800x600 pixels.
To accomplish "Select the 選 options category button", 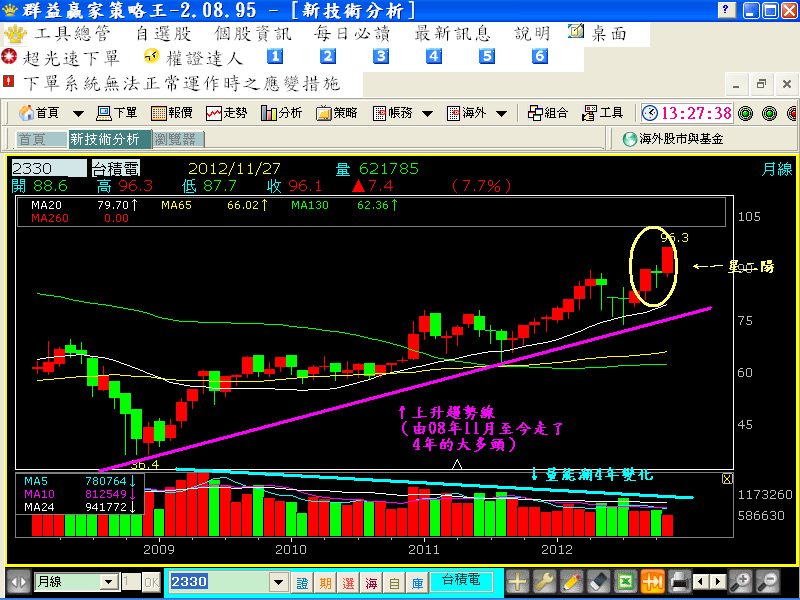I will pos(348,582).
